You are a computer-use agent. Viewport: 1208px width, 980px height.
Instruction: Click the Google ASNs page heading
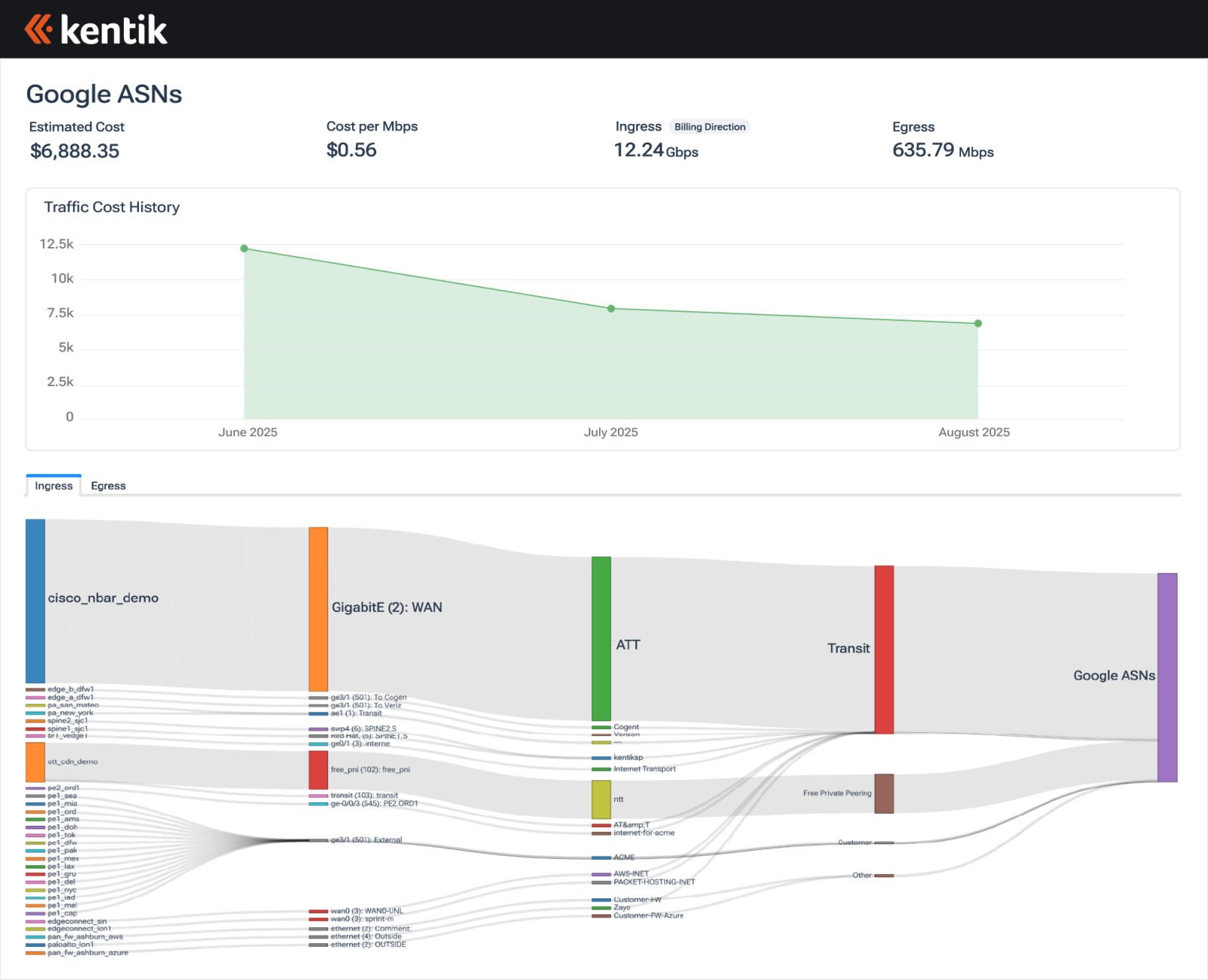(104, 94)
